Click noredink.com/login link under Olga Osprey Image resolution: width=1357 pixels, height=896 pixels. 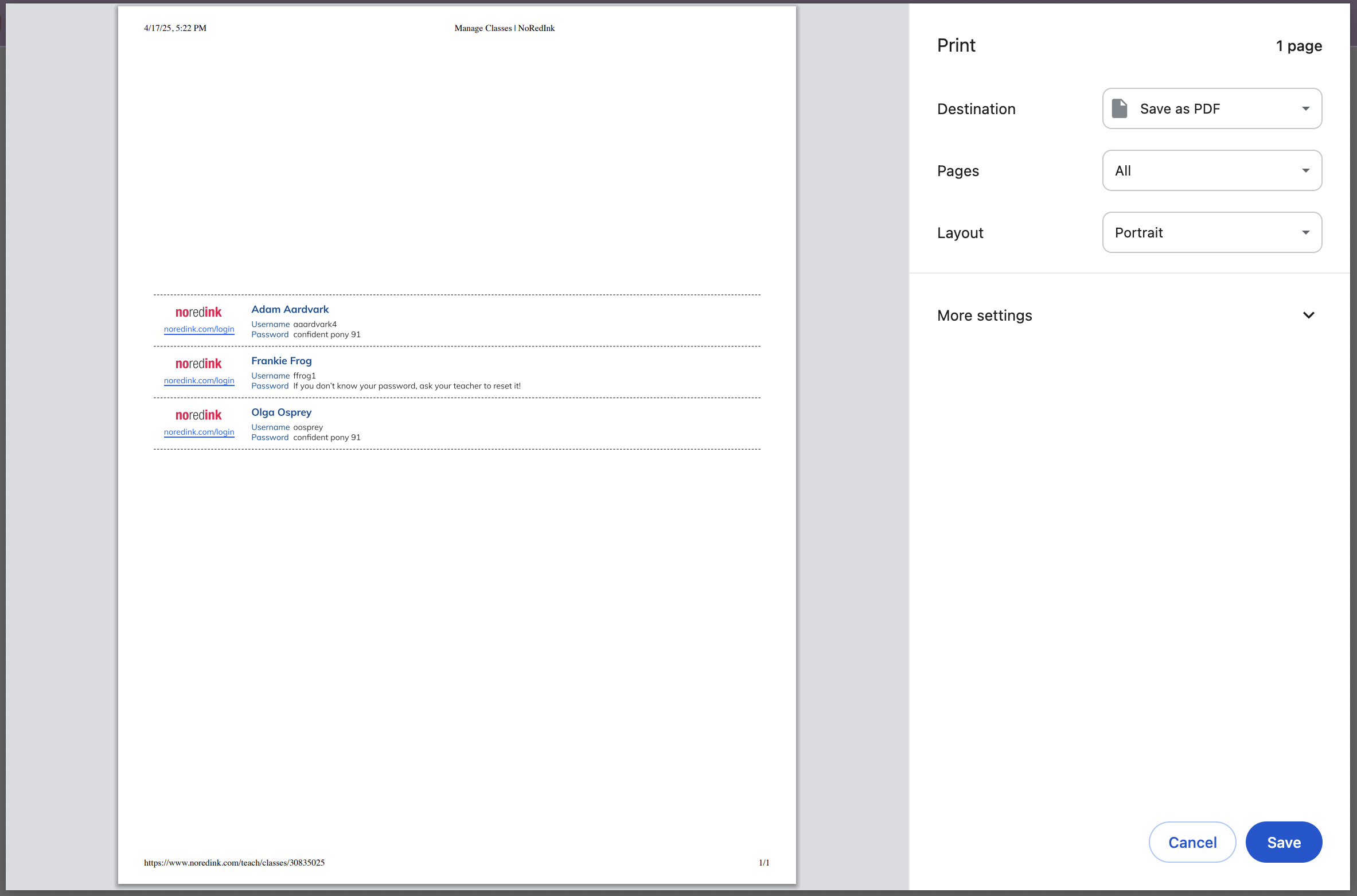tap(199, 431)
